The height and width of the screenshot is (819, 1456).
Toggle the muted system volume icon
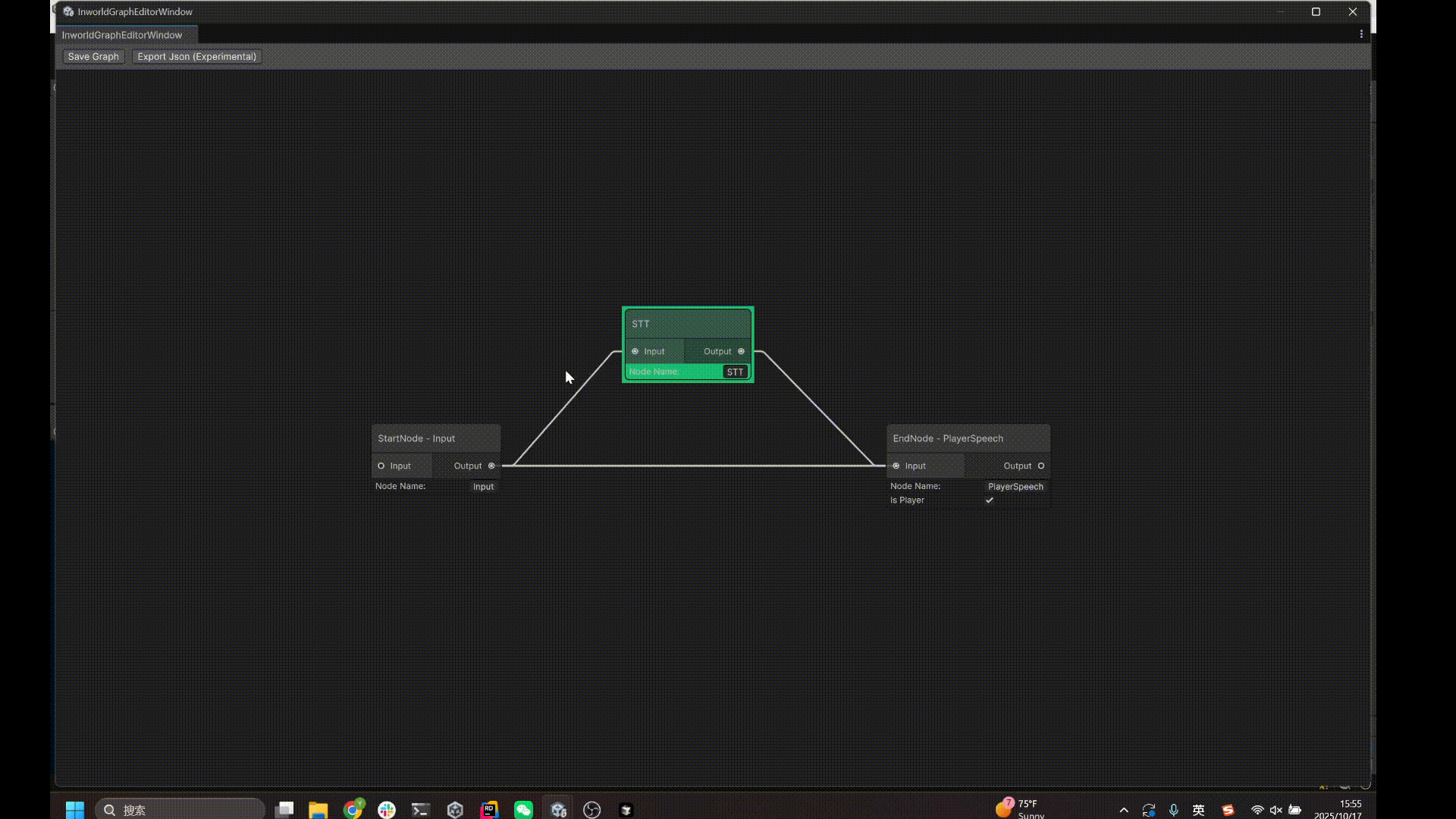[1276, 810]
